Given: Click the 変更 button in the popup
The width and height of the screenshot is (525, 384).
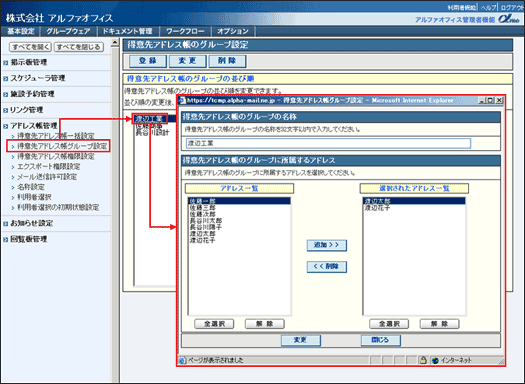Looking at the screenshot, I should (x=301, y=340).
